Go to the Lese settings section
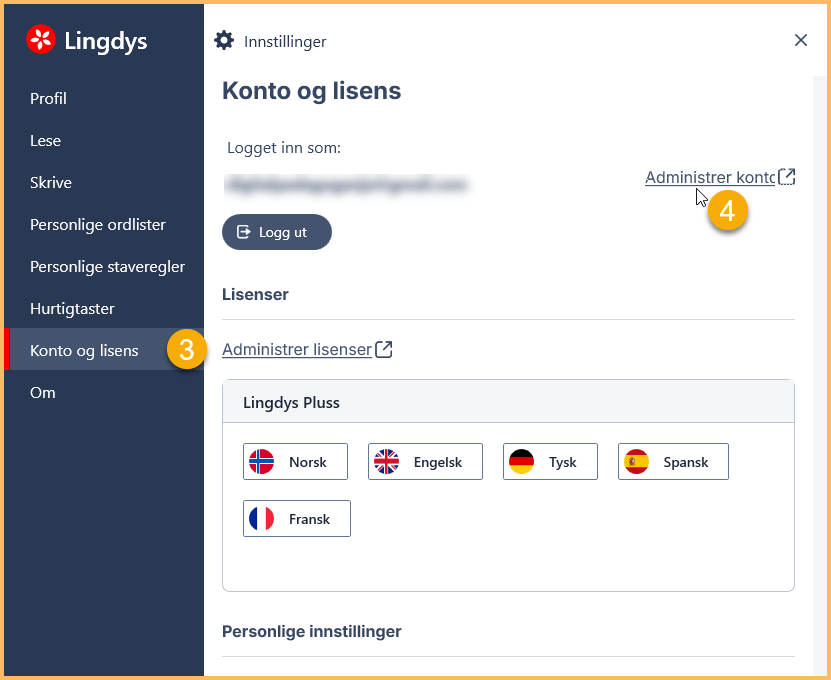Image resolution: width=831 pixels, height=680 pixels. (x=45, y=141)
